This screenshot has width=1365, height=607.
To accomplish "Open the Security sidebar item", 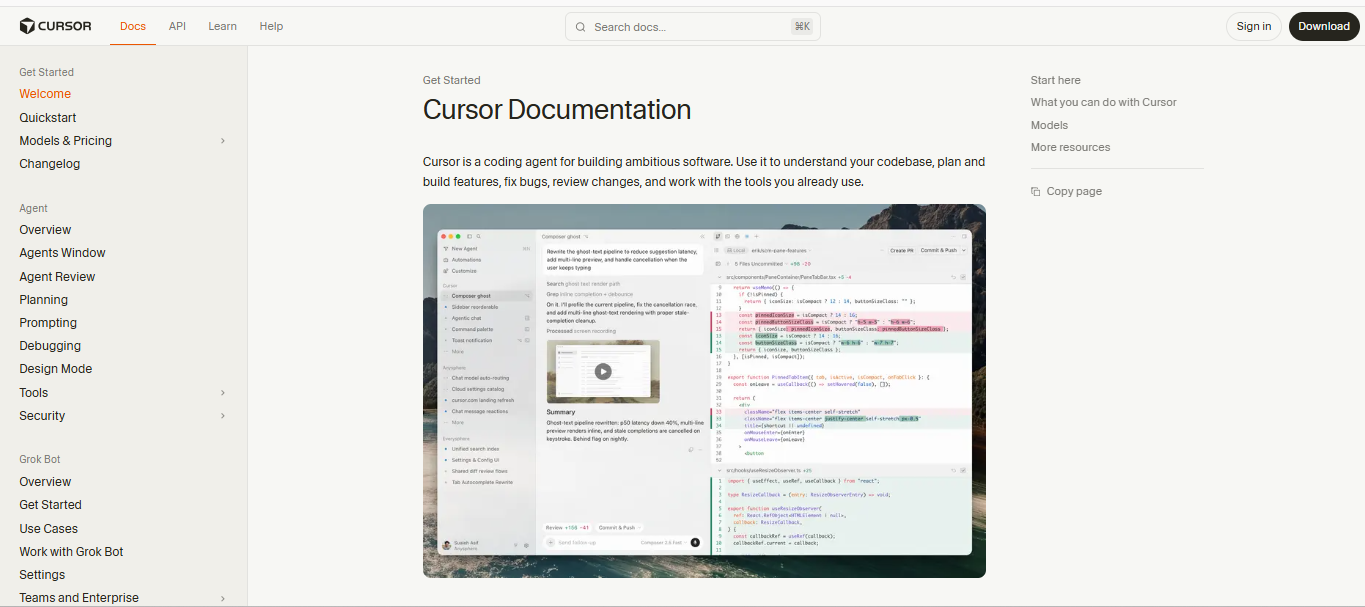I will click(x=42, y=416).
